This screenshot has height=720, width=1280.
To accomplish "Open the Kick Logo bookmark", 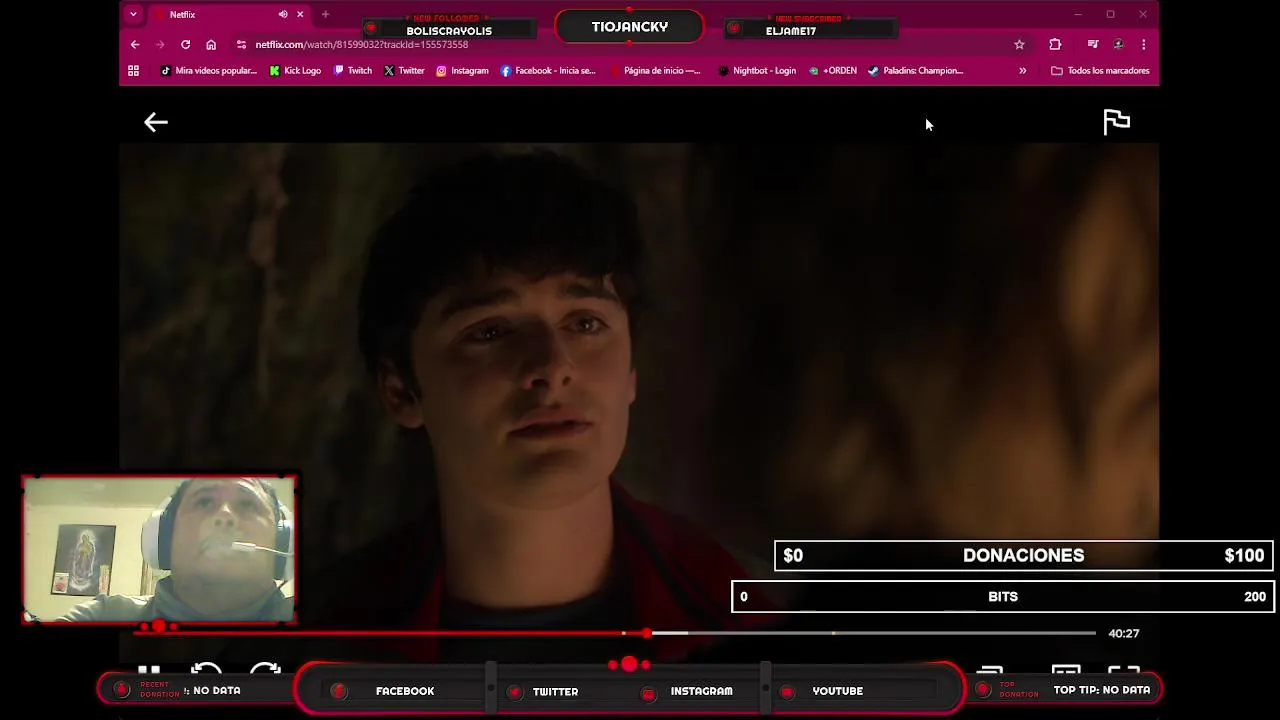I will [296, 70].
